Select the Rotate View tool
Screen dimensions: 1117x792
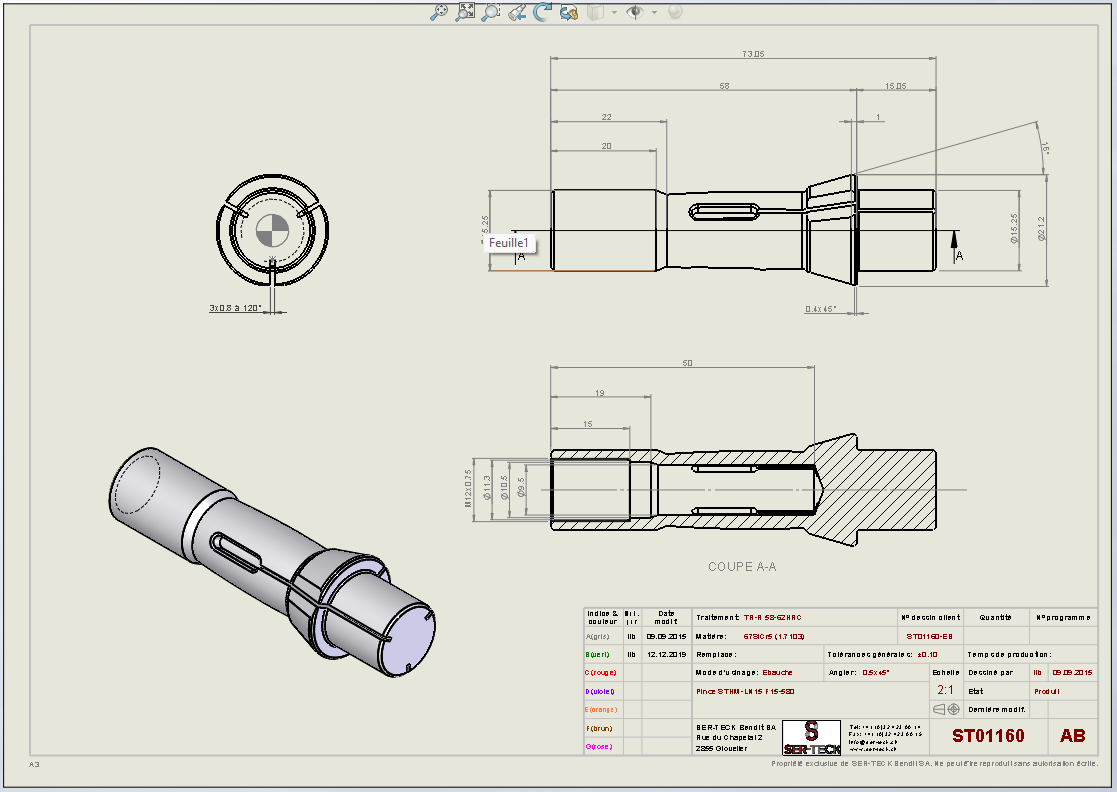point(543,11)
